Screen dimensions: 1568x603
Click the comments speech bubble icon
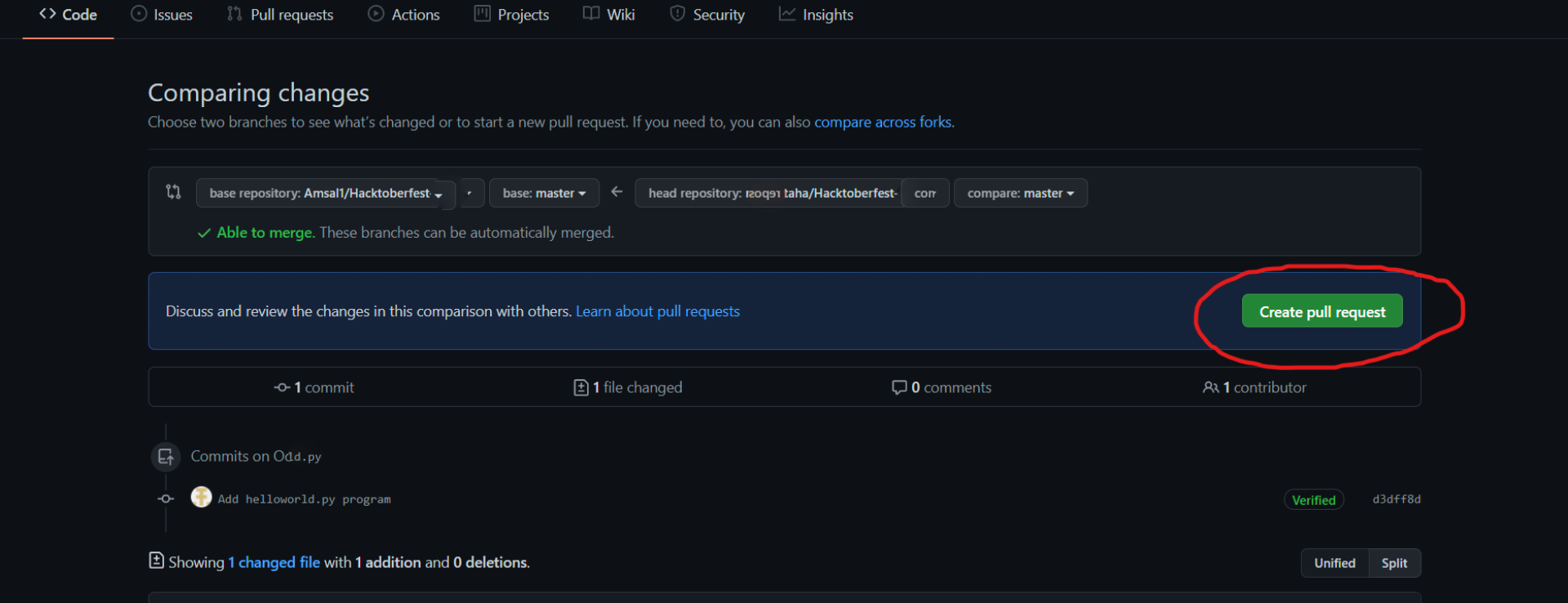pos(899,387)
